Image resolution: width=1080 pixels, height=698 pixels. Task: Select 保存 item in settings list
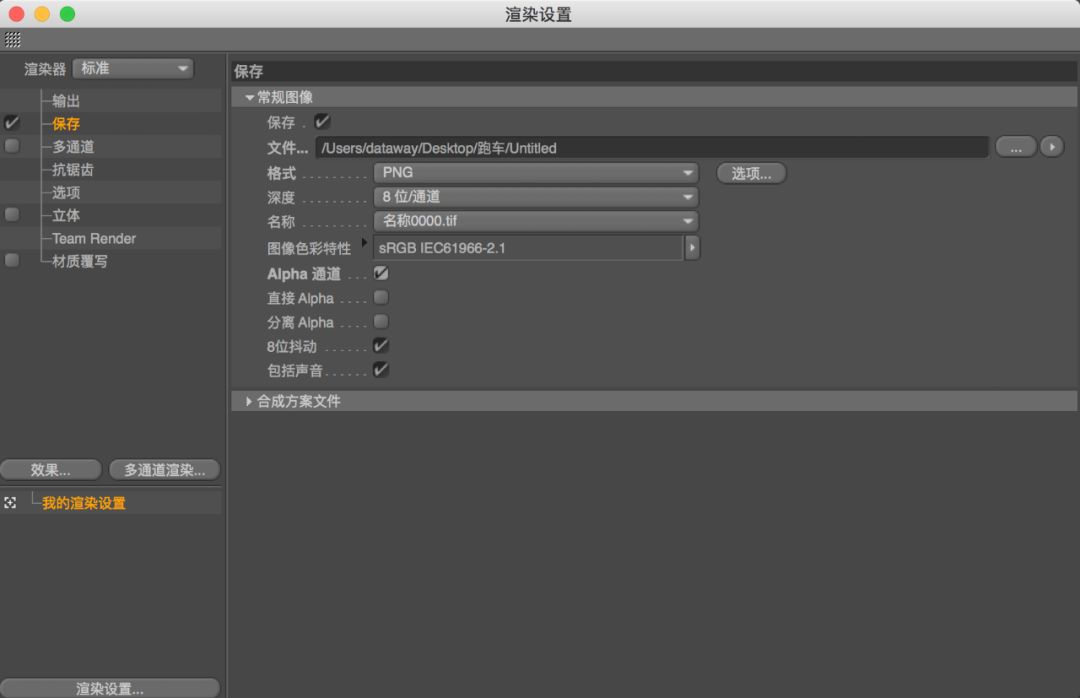pyautogui.click(x=66, y=123)
